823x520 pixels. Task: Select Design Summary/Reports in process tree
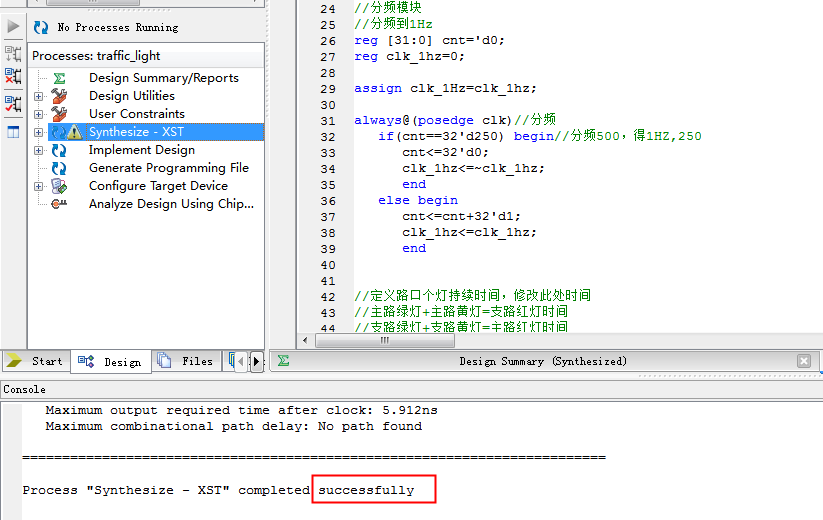pos(164,78)
